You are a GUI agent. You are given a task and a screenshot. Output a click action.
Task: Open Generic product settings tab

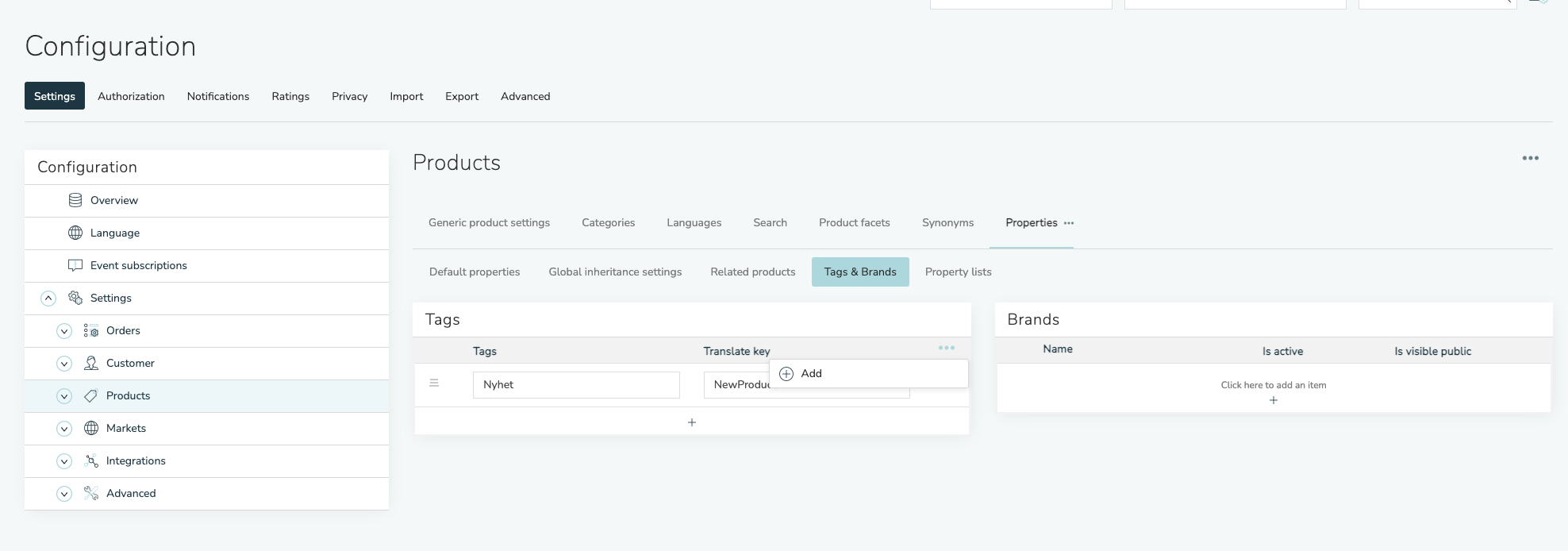489,223
